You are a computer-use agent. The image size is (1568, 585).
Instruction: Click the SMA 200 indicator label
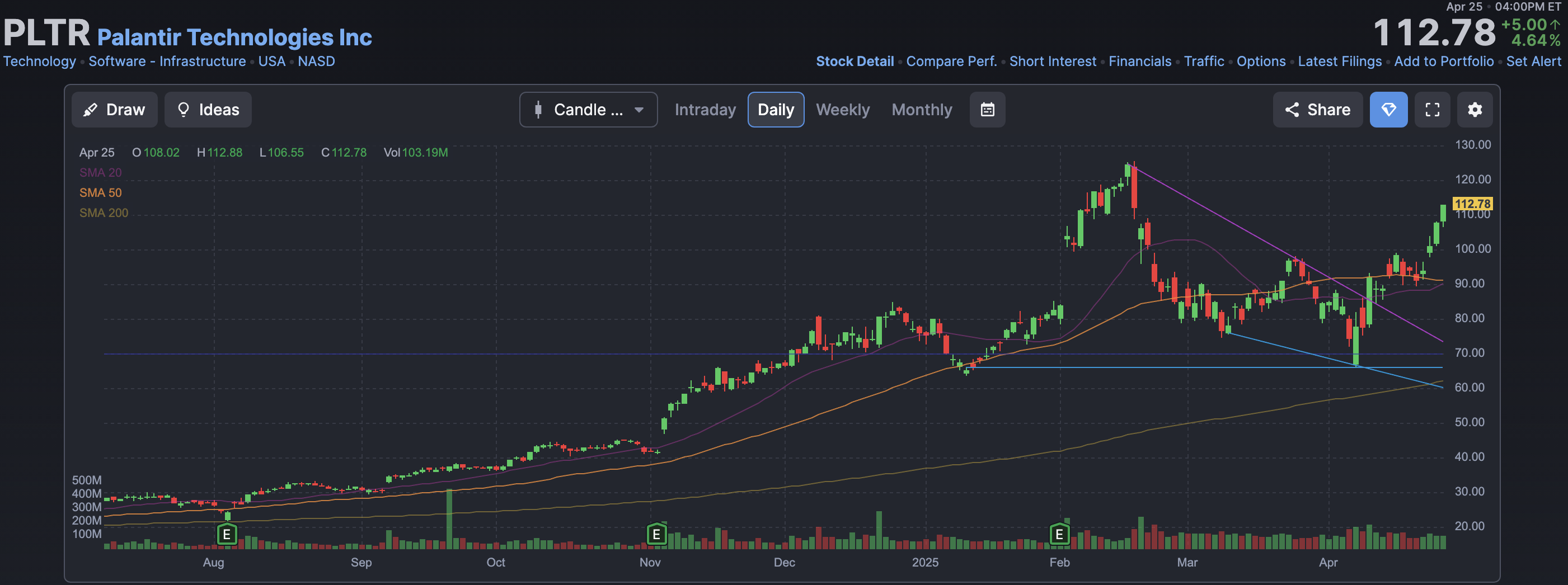(104, 213)
